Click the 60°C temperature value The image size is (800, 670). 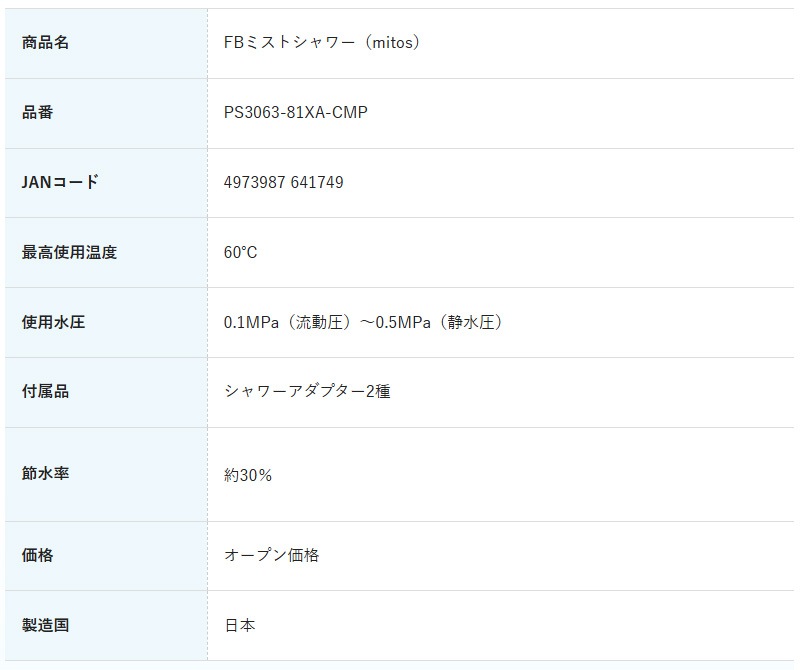[x=241, y=253]
